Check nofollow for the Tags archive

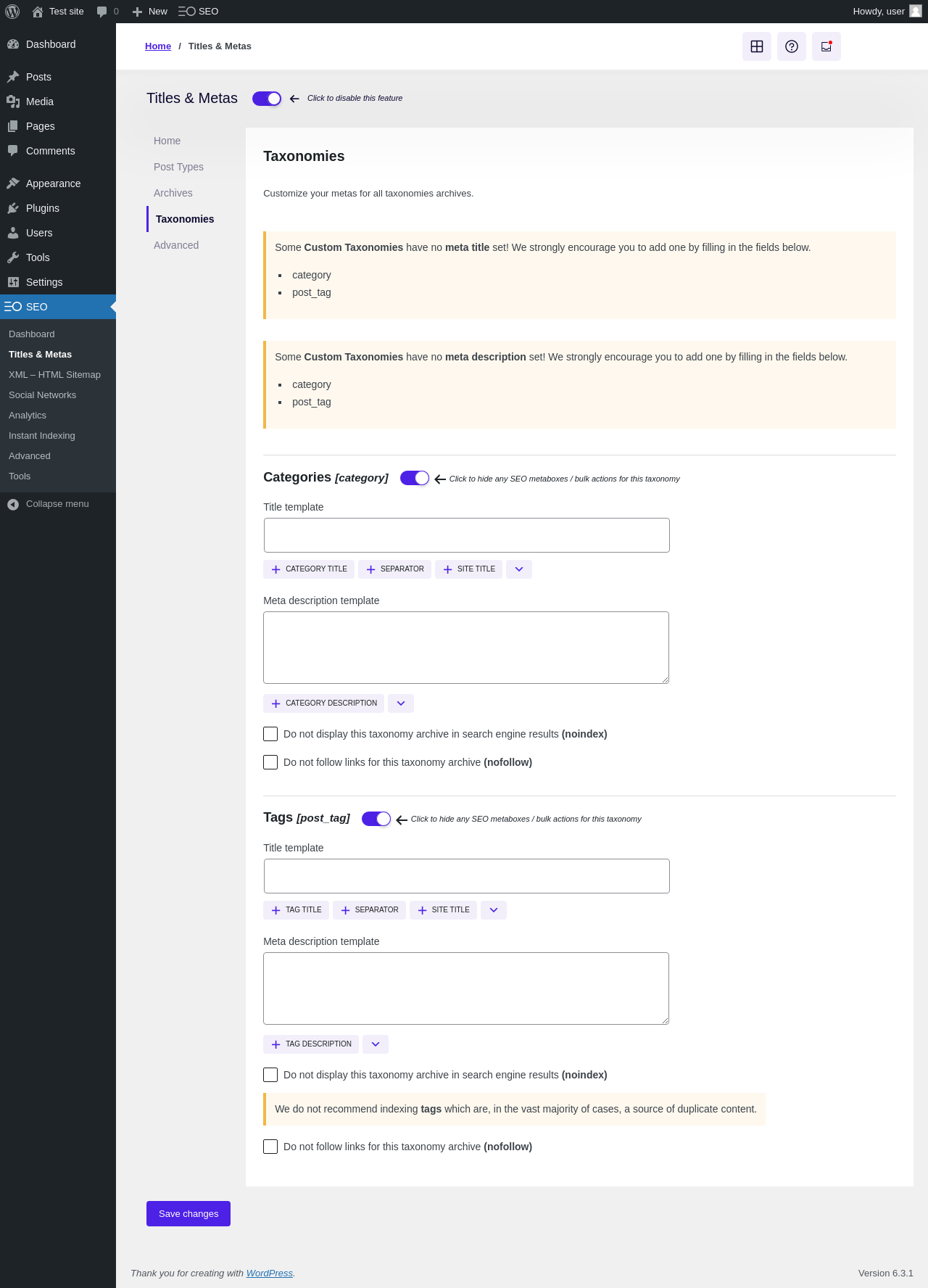270,1147
